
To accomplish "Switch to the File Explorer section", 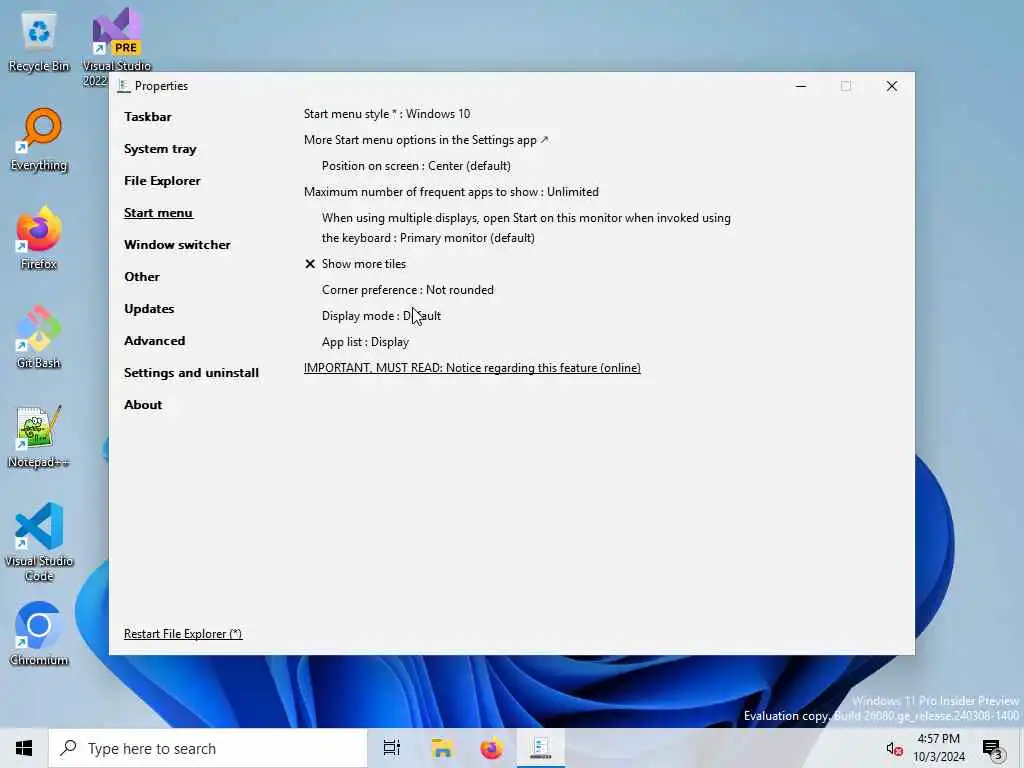I will tap(162, 181).
